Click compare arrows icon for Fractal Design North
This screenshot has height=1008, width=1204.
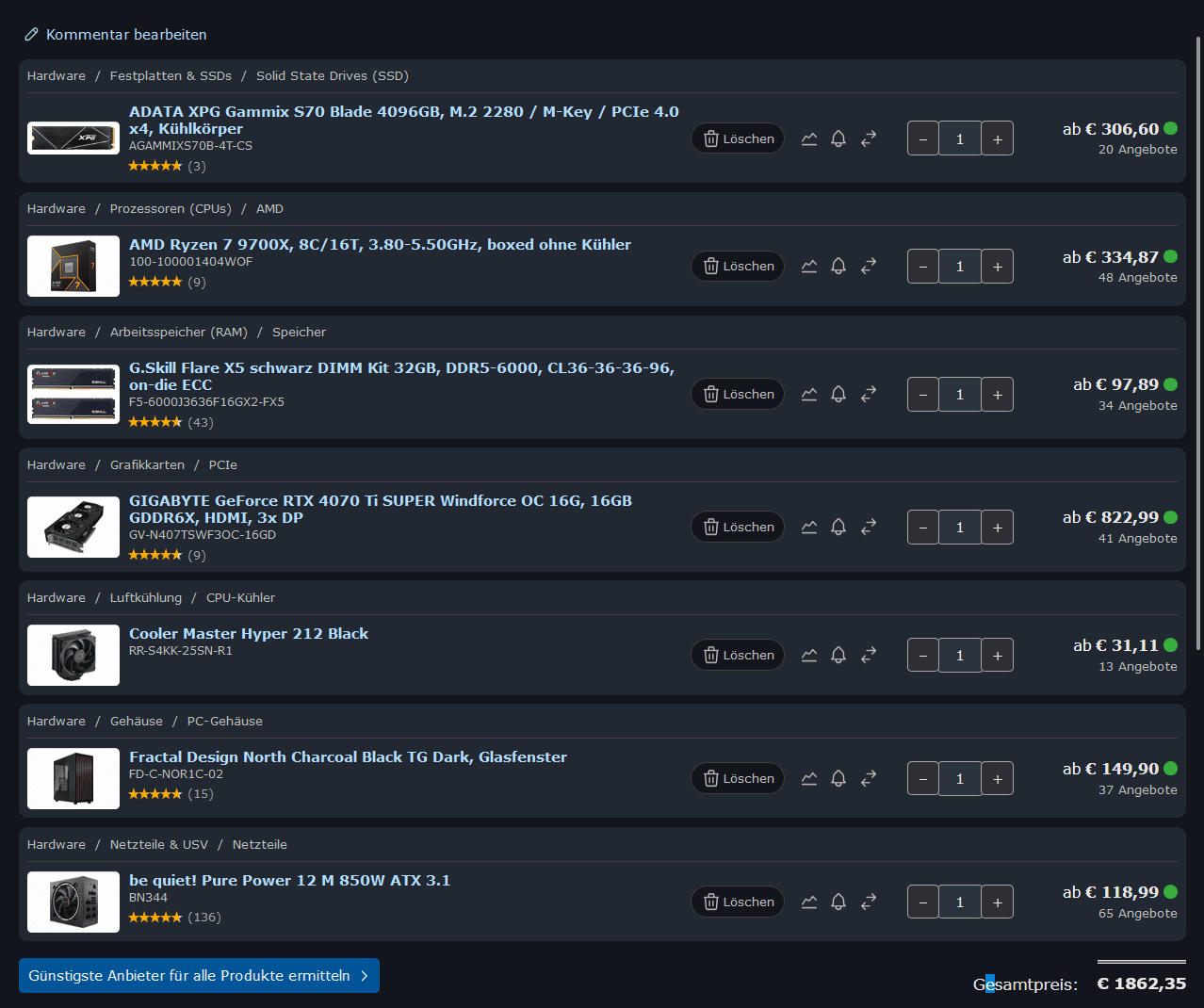click(869, 778)
